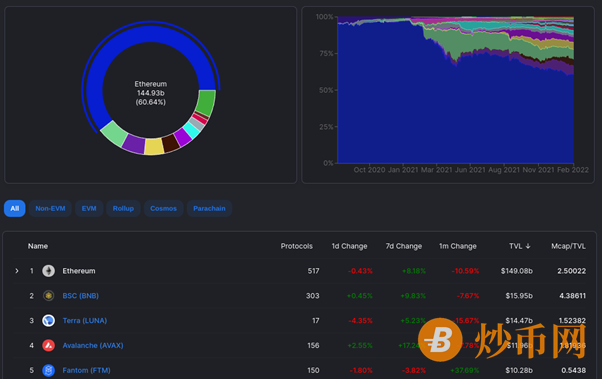The width and height of the screenshot is (602, 379).
Task: Open the BSC (BNB) chain link
Action: coord(81,296)
